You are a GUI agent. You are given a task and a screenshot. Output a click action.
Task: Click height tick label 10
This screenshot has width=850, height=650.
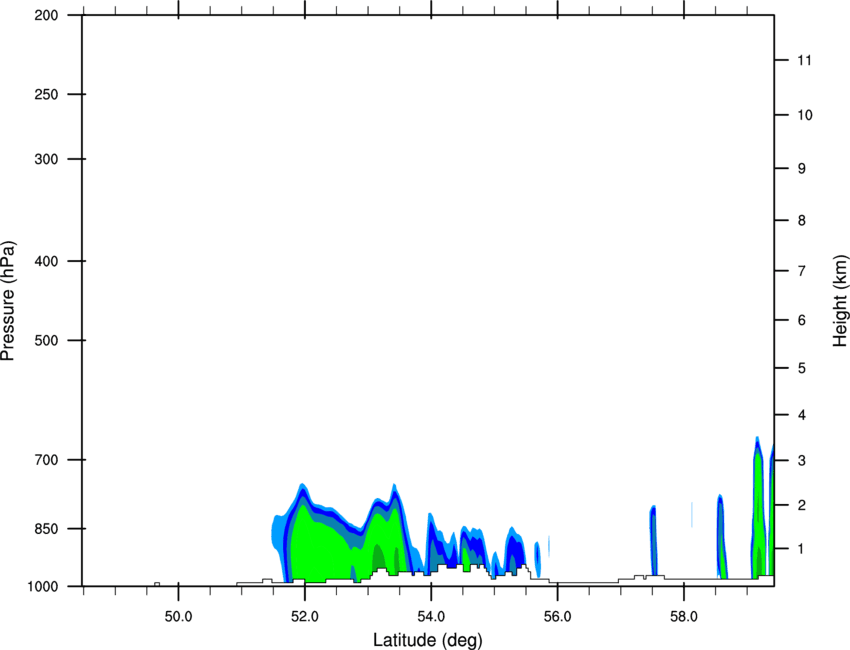tap(805, 115)
